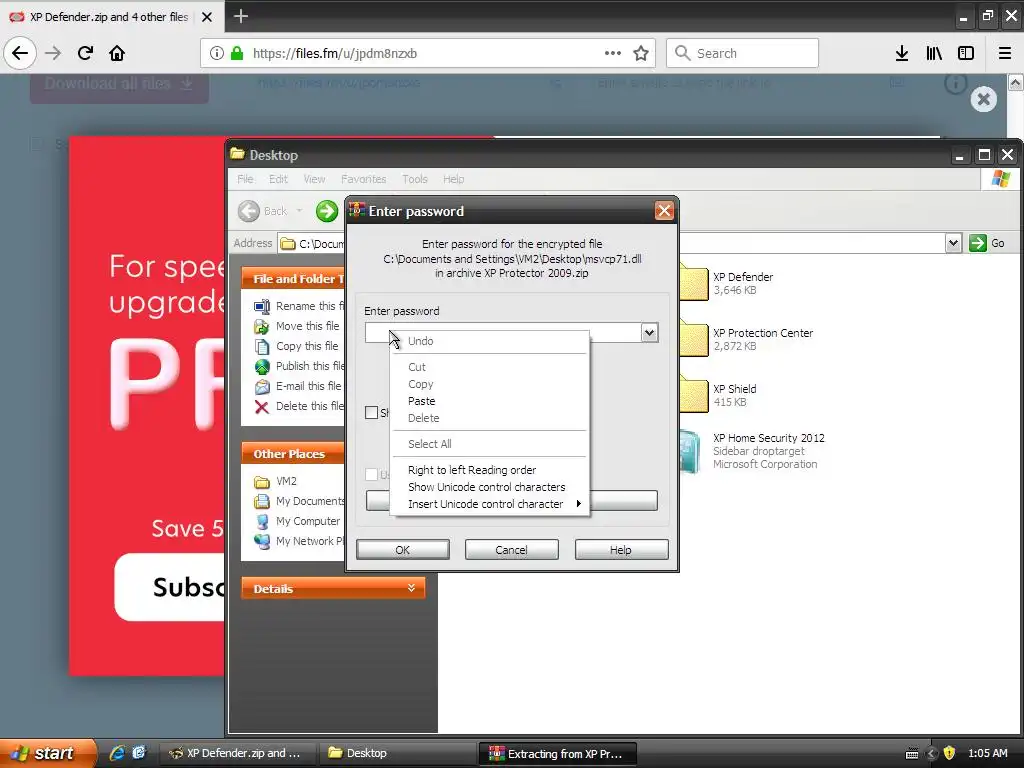
Task: Open Back button history dropdown arrow
Action: tap(299, 210)
